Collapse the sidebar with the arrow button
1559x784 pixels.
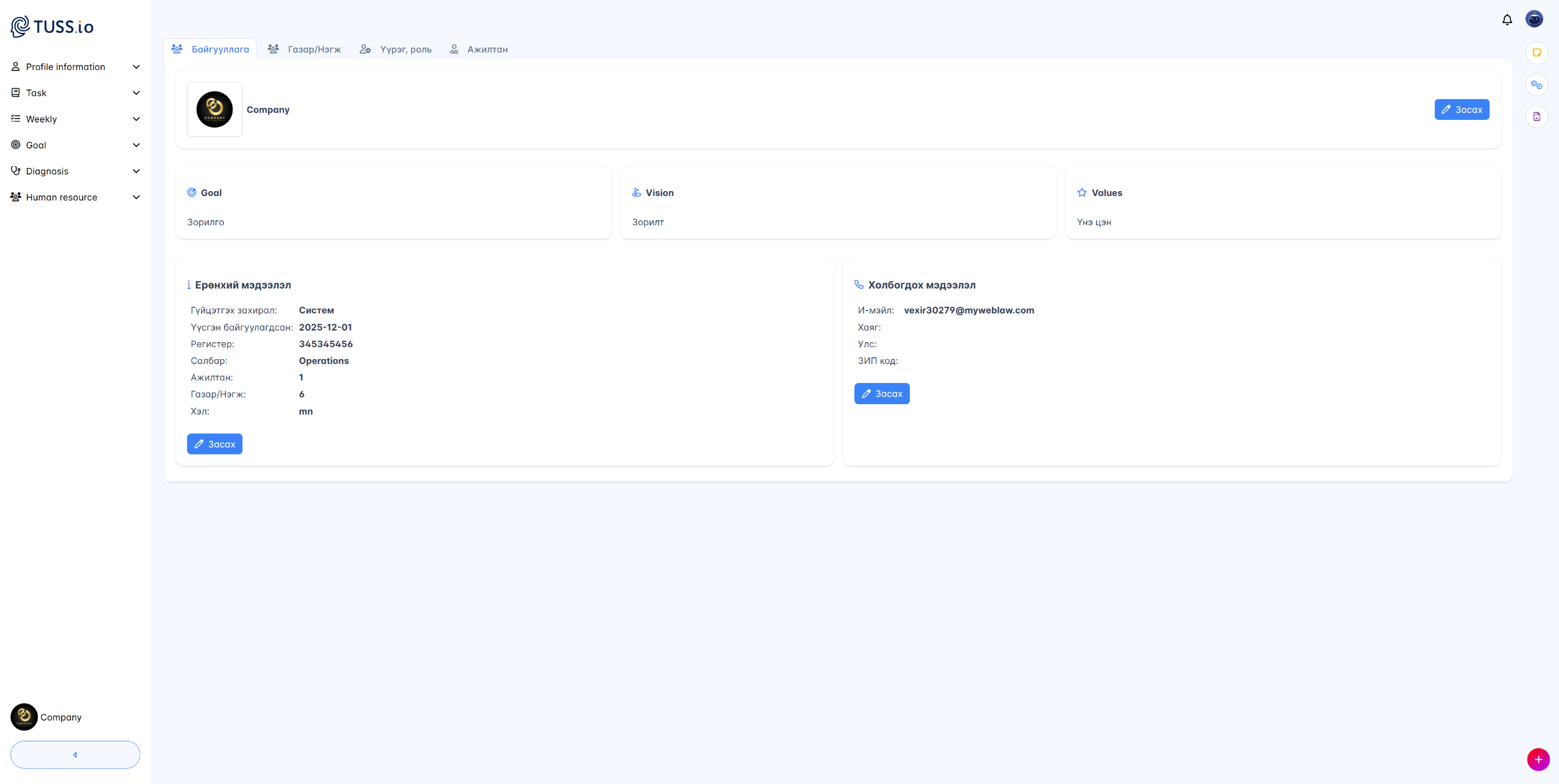point(75,754)
